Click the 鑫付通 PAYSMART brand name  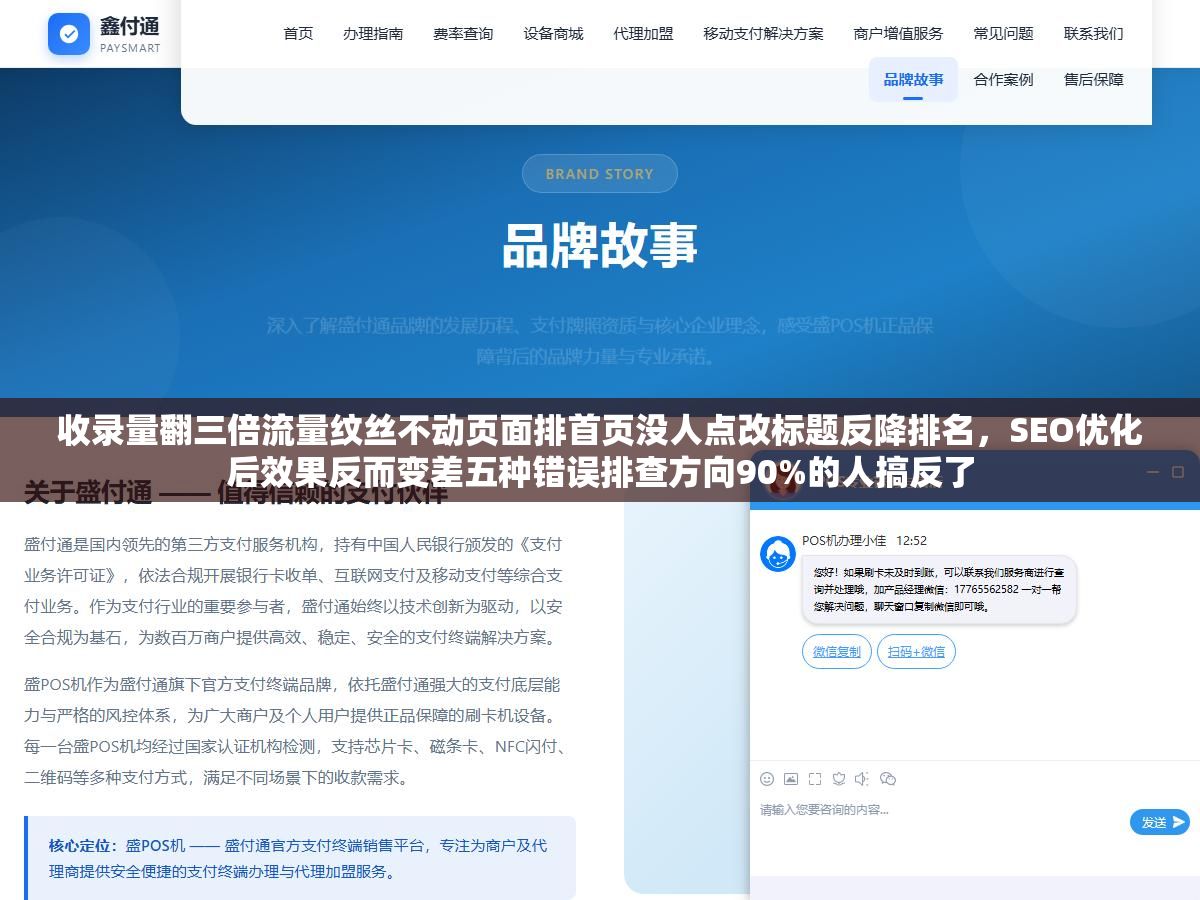coord(130,34)
